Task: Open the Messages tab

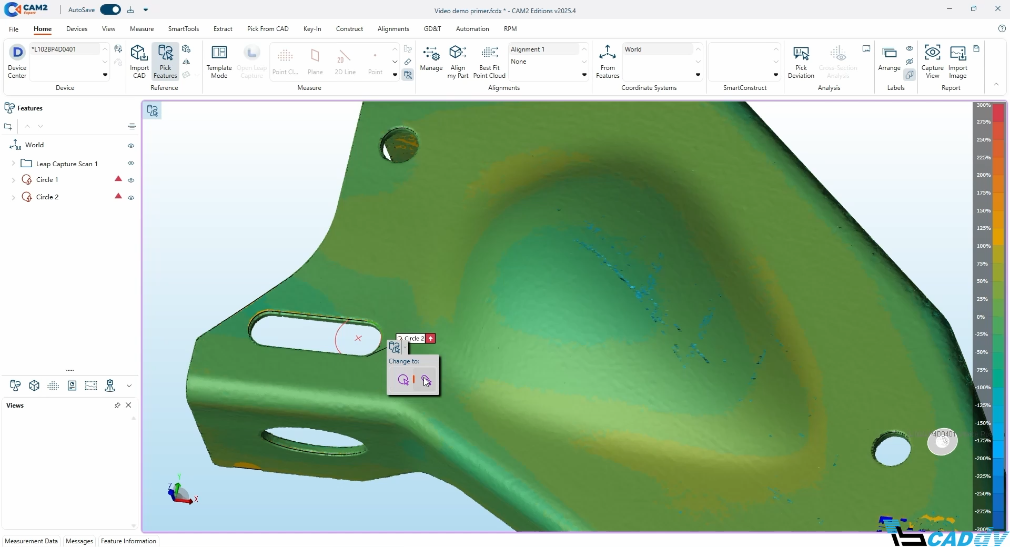Action: [79, 541]
